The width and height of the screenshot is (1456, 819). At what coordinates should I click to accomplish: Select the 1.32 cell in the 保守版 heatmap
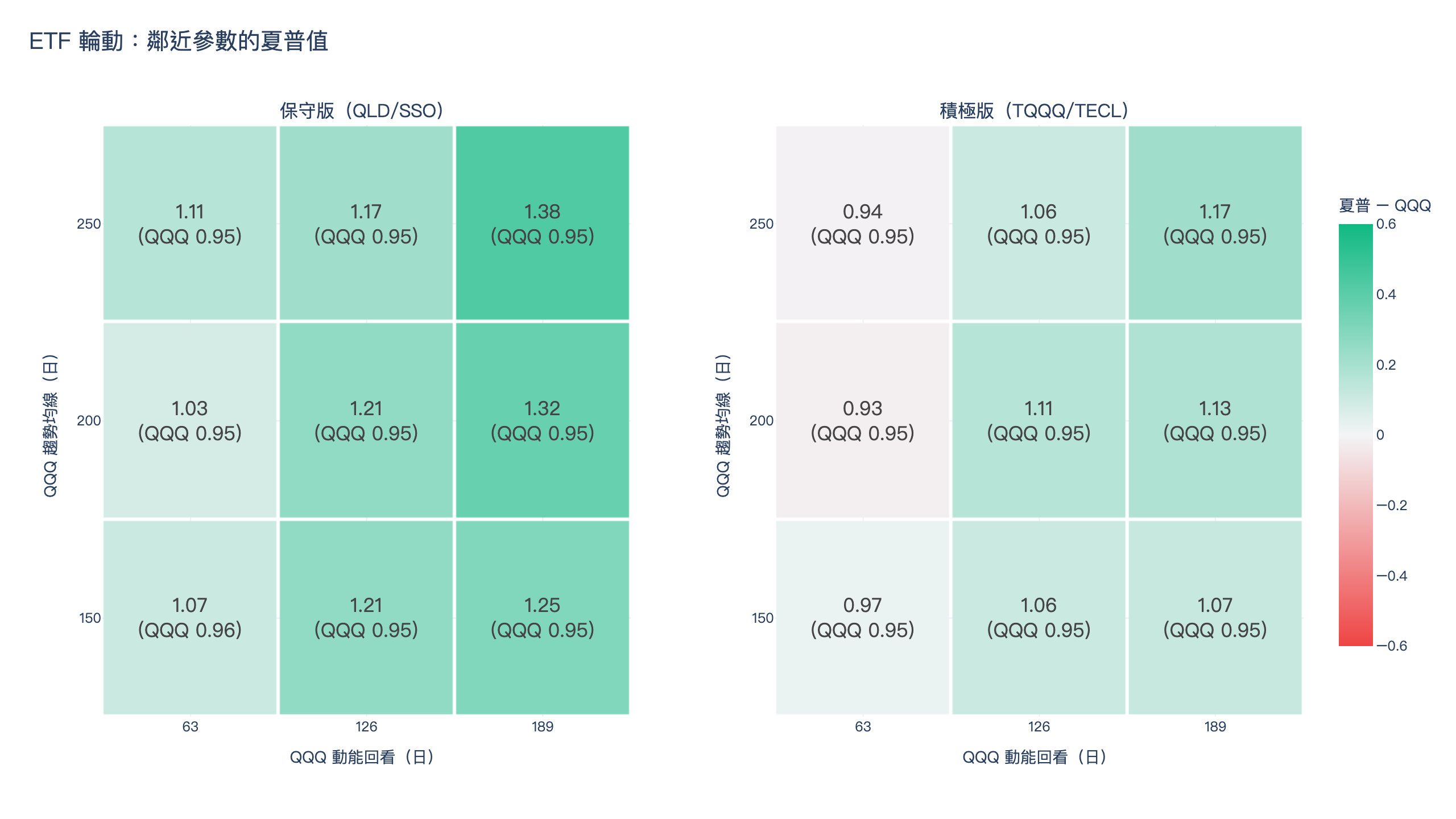[543, 420]
